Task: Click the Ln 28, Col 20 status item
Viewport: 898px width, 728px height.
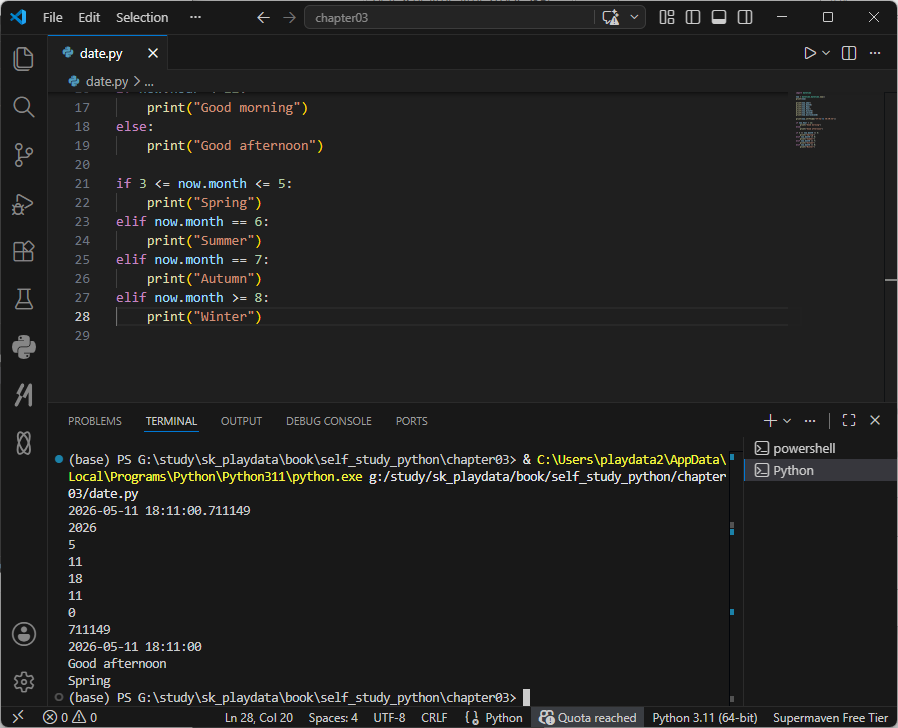Action: click(x=258, y=718)
